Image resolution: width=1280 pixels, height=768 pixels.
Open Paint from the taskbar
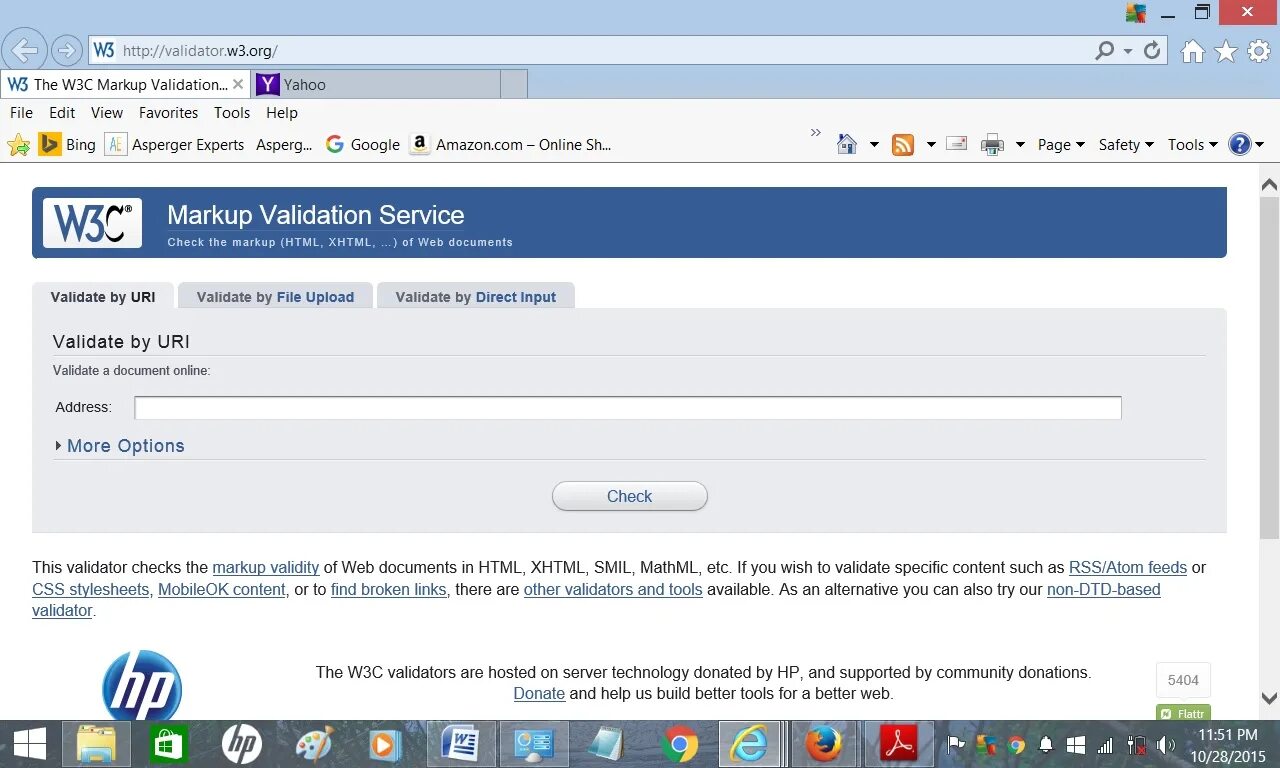click(314, 744)
